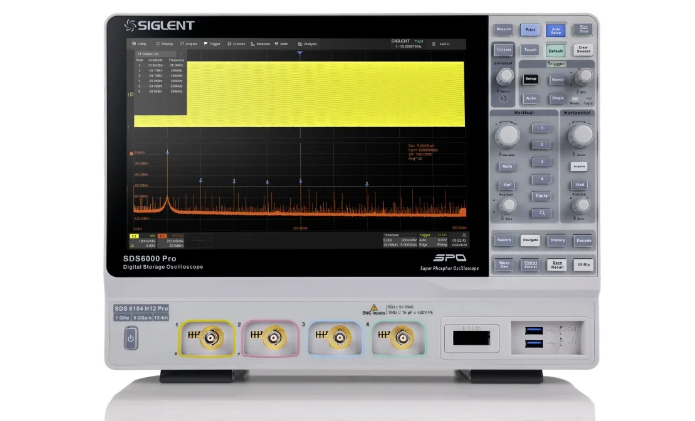The image size is (695, 421).
Task: Tap the orange F1 math info box
Action: [171, 241]
